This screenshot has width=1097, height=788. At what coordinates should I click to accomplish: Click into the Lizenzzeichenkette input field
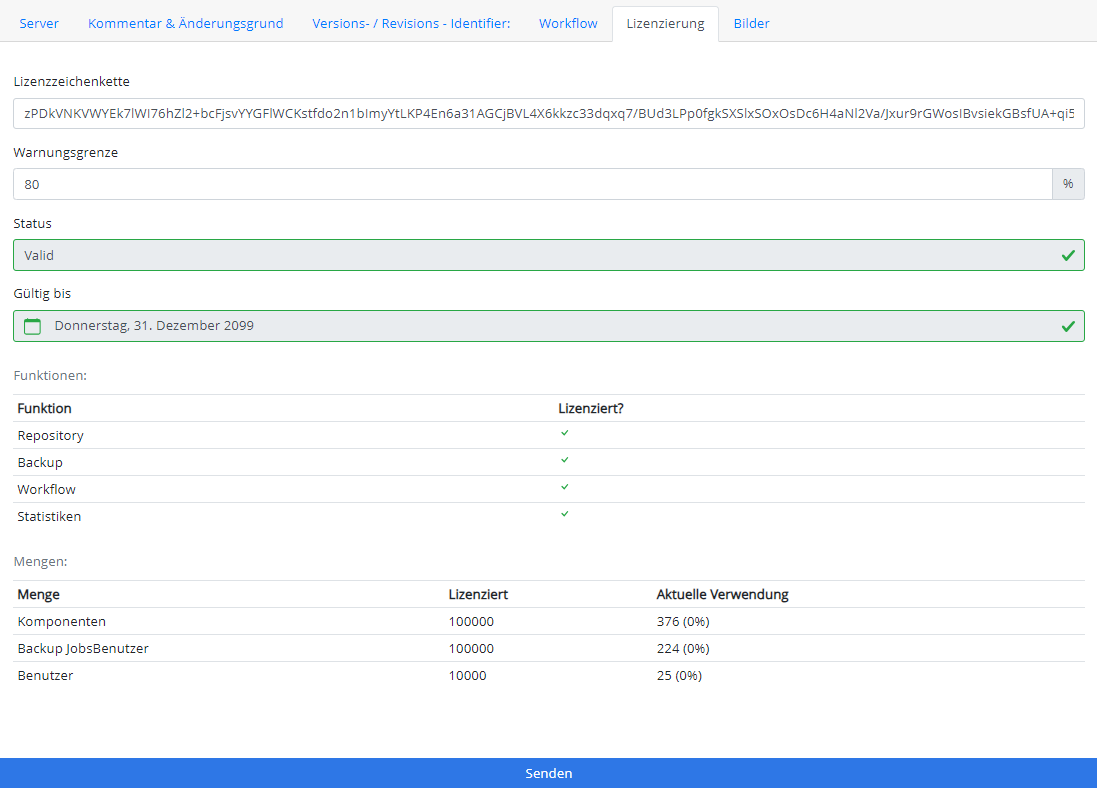tap(548, 114)
